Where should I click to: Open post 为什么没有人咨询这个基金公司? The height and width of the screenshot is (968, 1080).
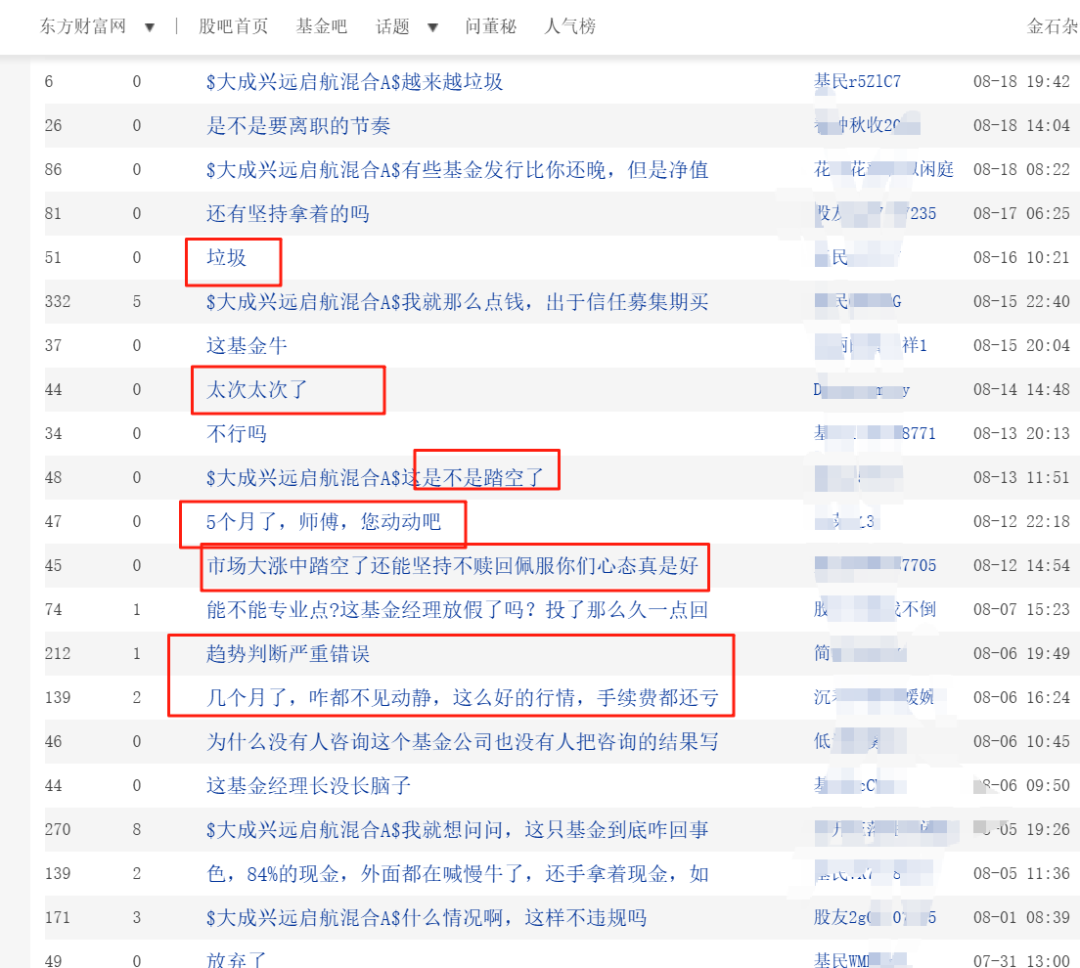[462, 741]
